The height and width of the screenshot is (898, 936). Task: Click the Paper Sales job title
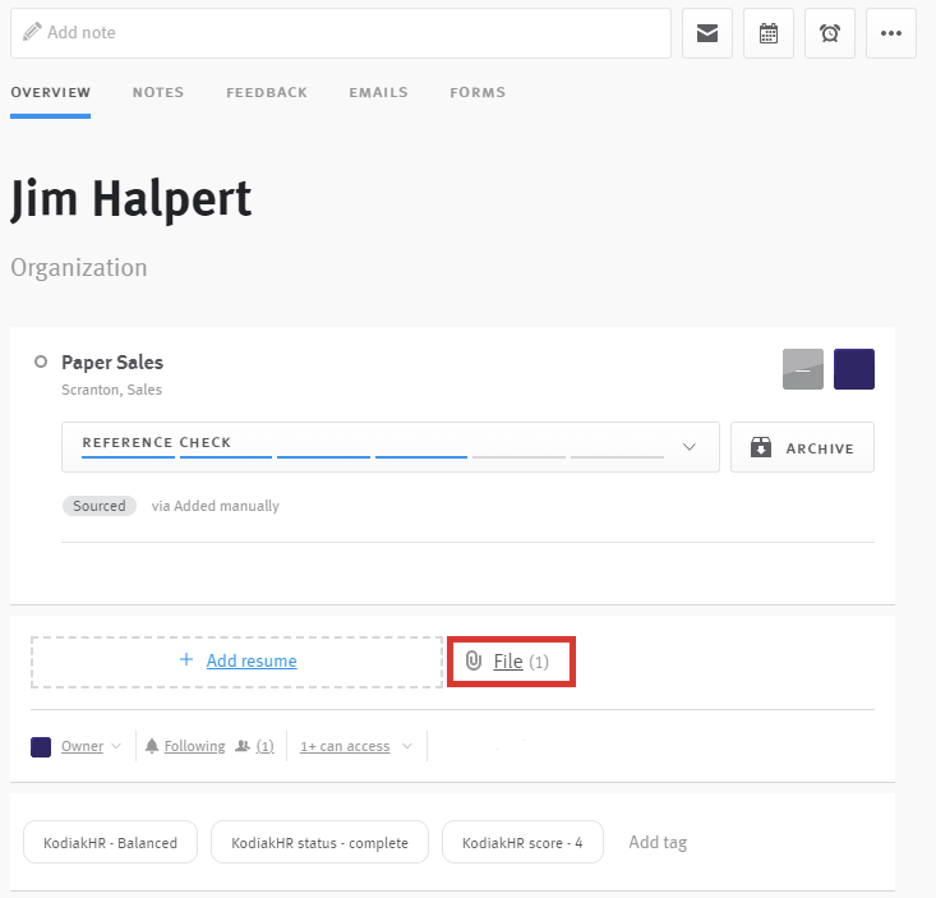click(112, 362)
